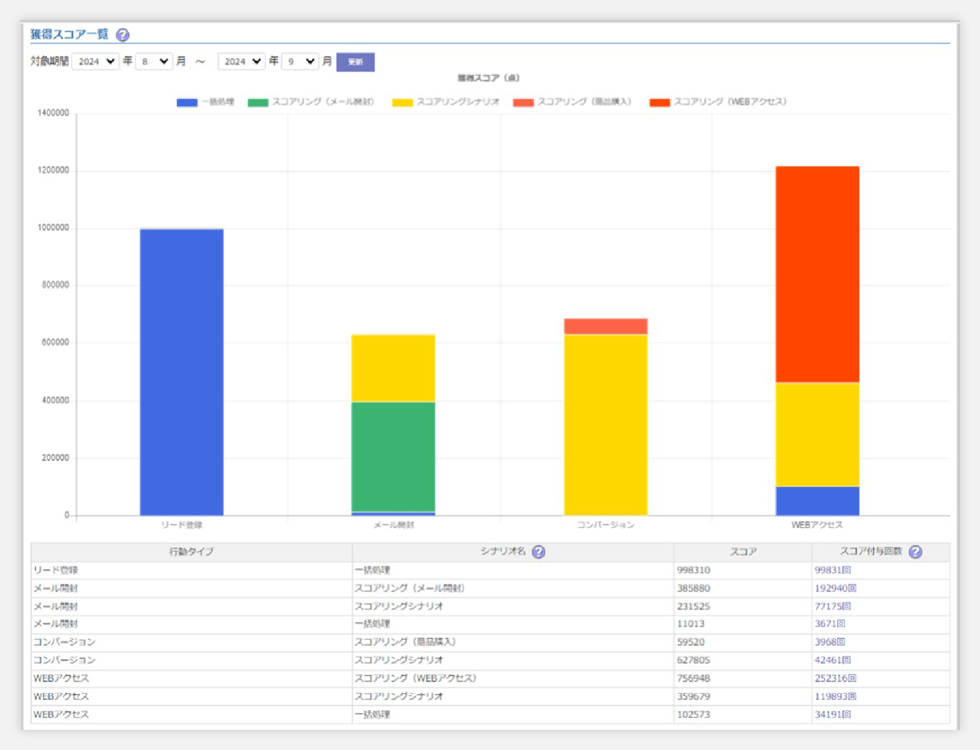This screenshot has height=750, width=980.
Task: Open the 3671回 count link
Action: (x=830, y=624)
